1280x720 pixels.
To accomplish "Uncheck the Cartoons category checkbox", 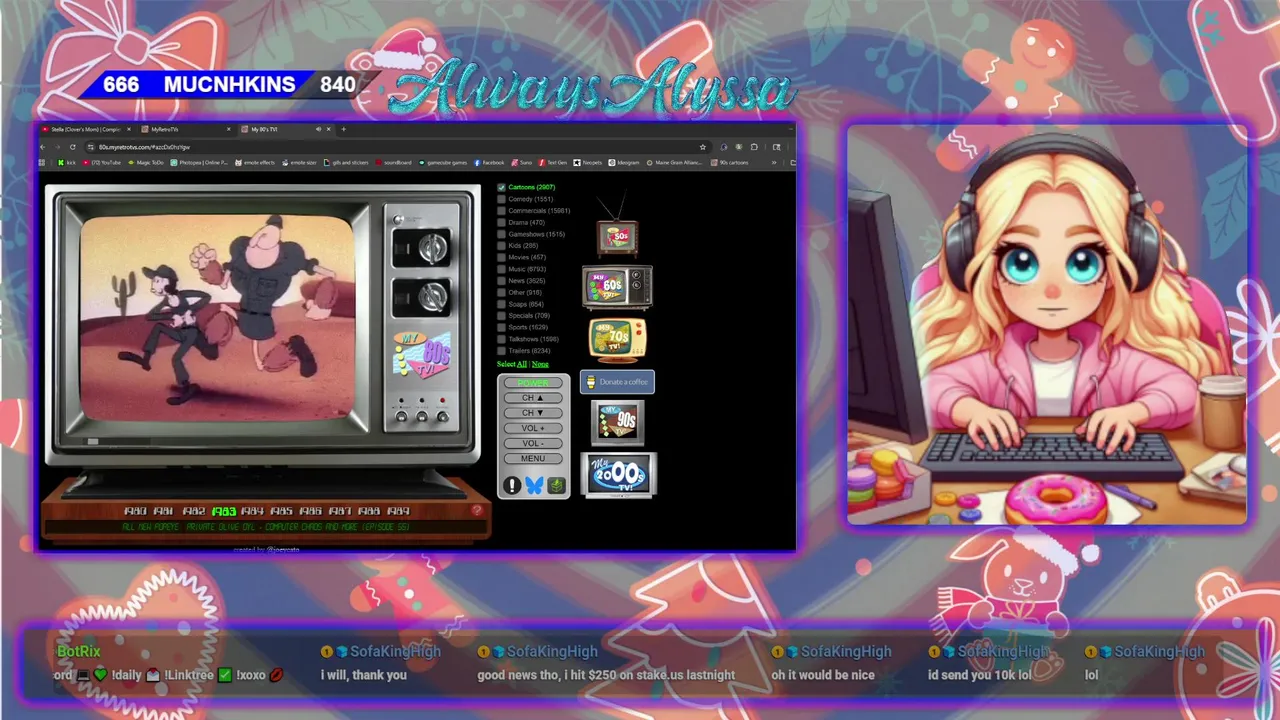I will pos(502,187).
